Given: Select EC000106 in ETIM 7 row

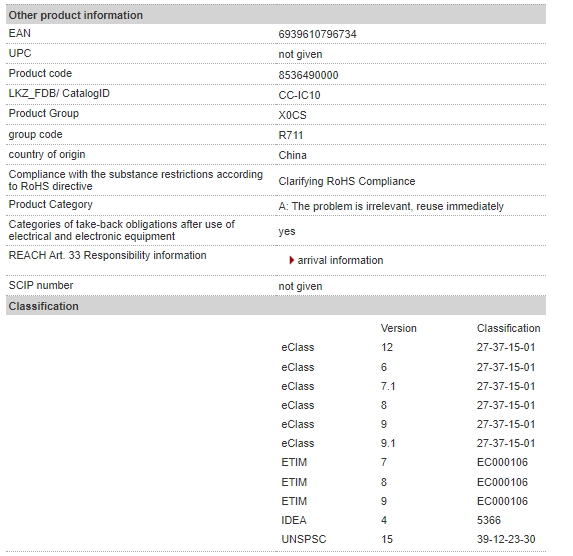Looking at the screenshot, I should click(502, 462).
